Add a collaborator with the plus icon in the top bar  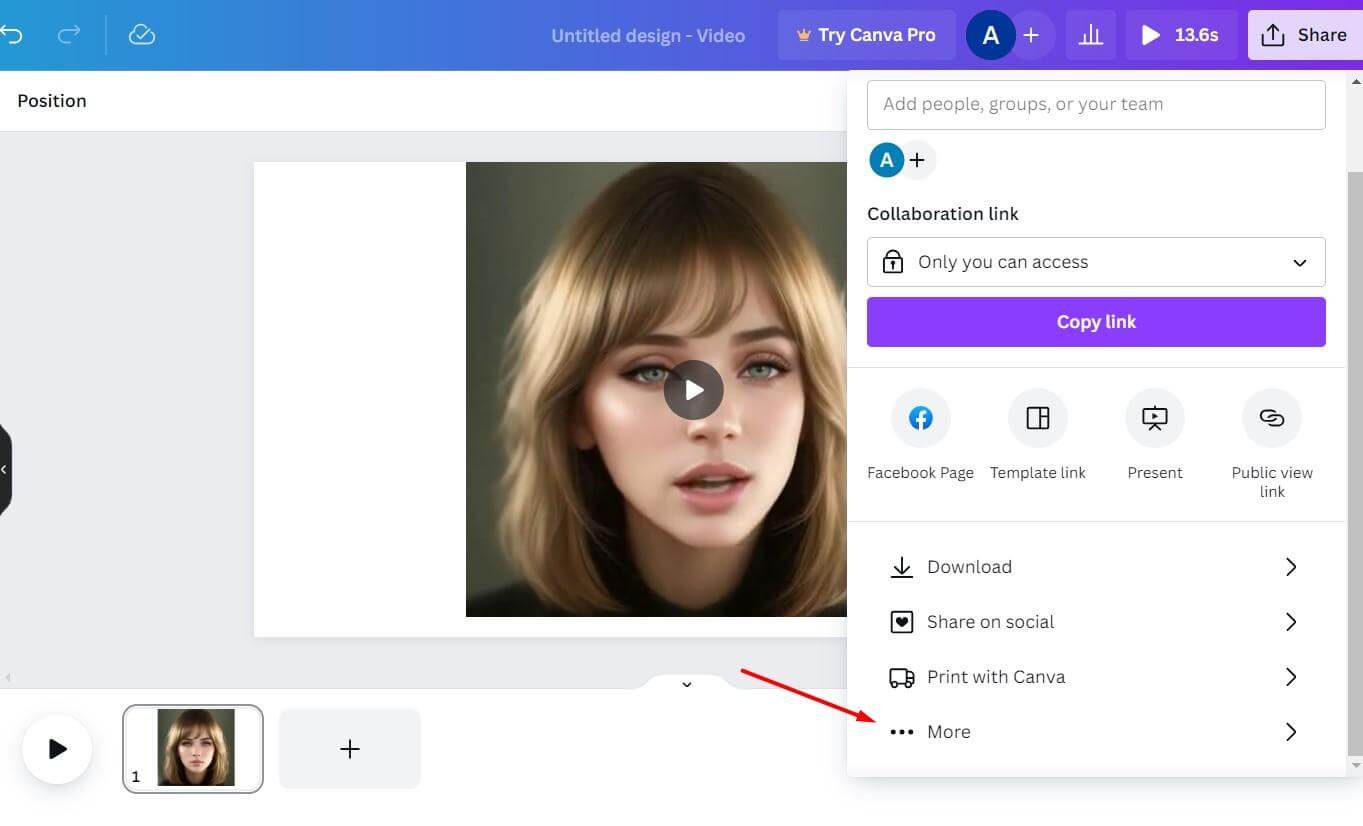click(x=1031, y=36)
